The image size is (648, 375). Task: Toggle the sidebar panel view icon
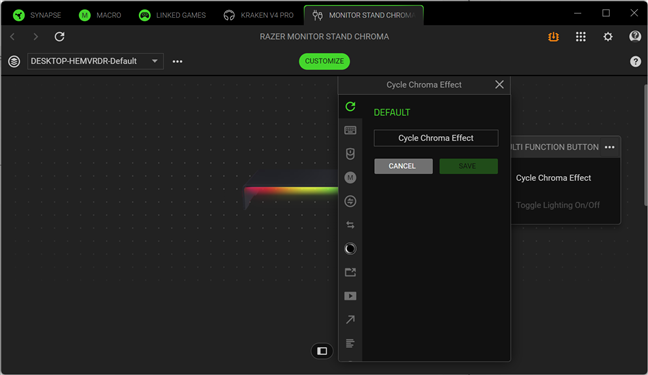[x=322, y=351]
